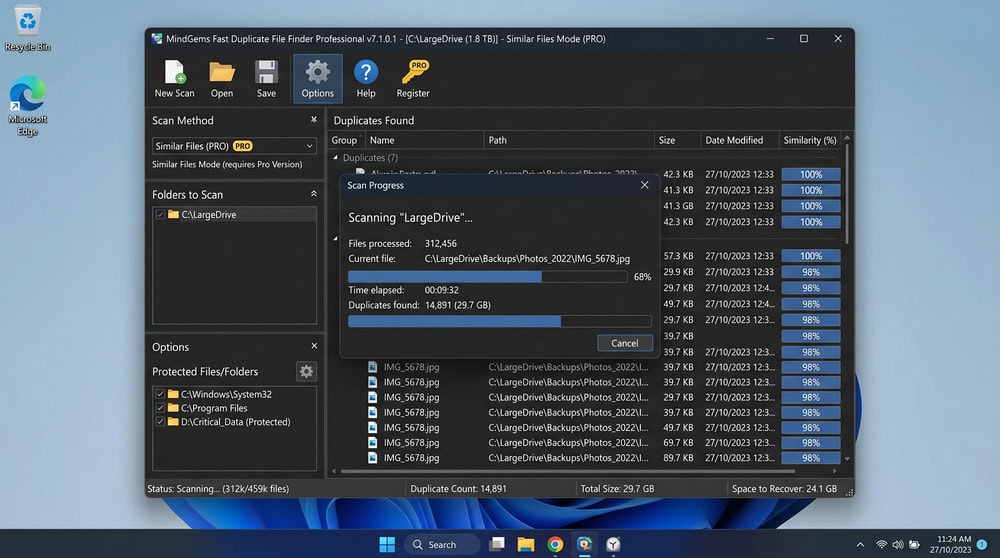
Task: Open Recycle Bin on desktop
Action: click(x=27, y=28)
